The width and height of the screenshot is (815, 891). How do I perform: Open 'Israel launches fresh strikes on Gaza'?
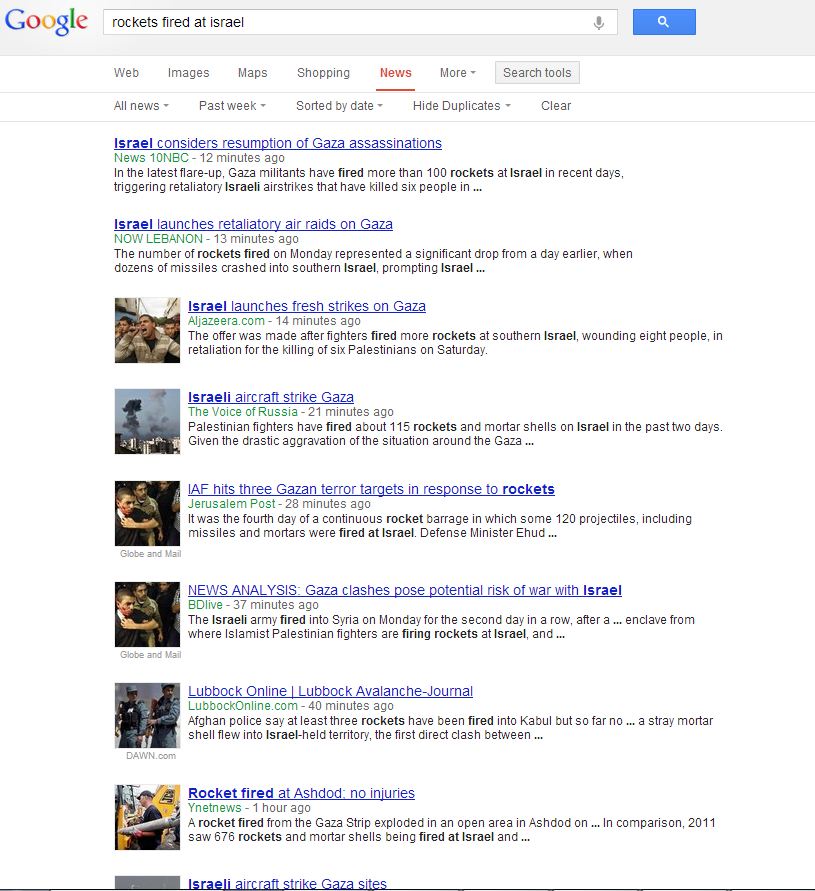pos(306,306)
